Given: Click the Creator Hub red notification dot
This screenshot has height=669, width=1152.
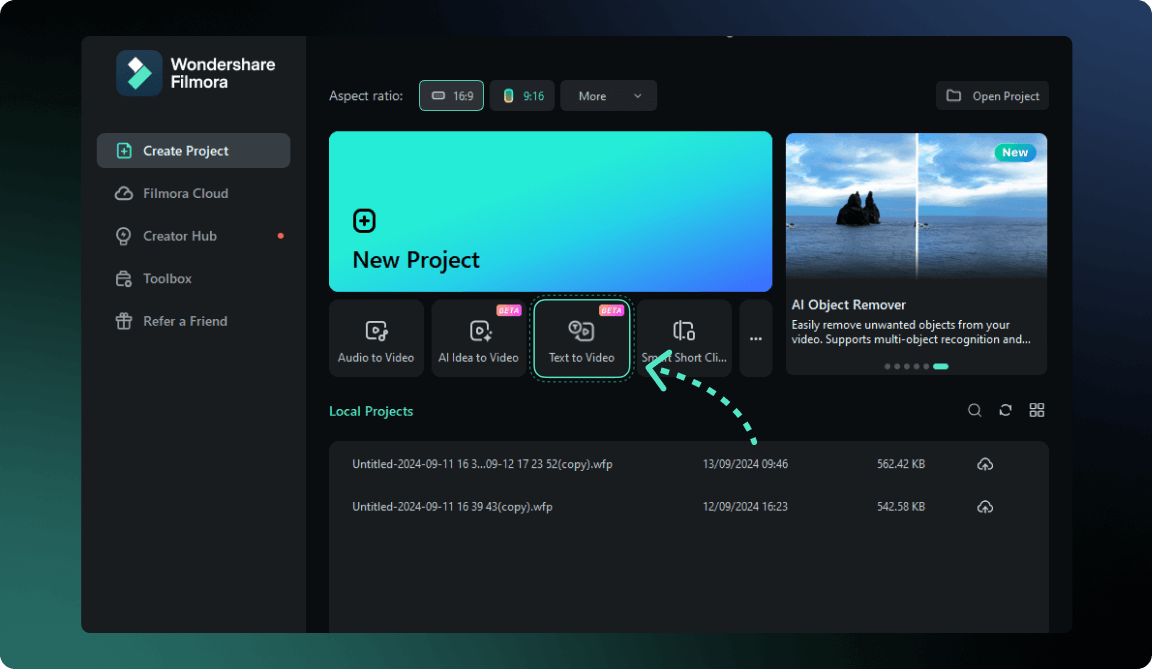Looking at the screenshot, I should (281, 236).
